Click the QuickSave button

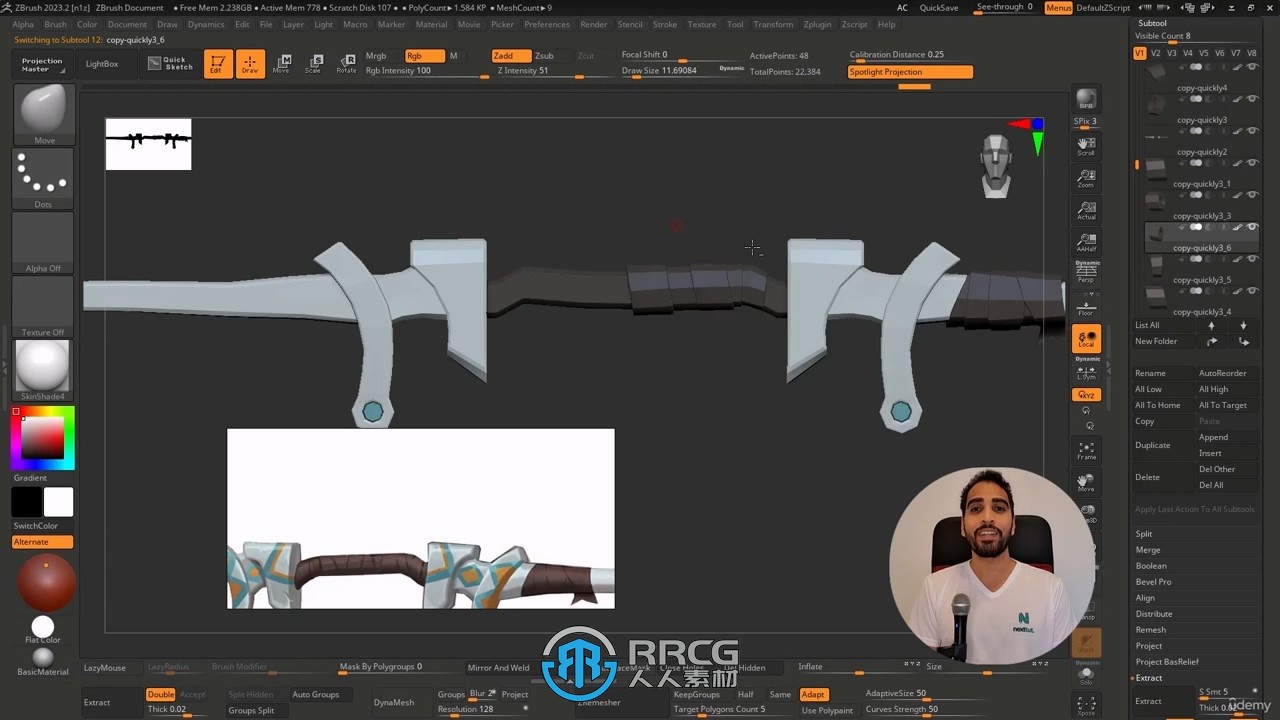[x=939, y=7]
